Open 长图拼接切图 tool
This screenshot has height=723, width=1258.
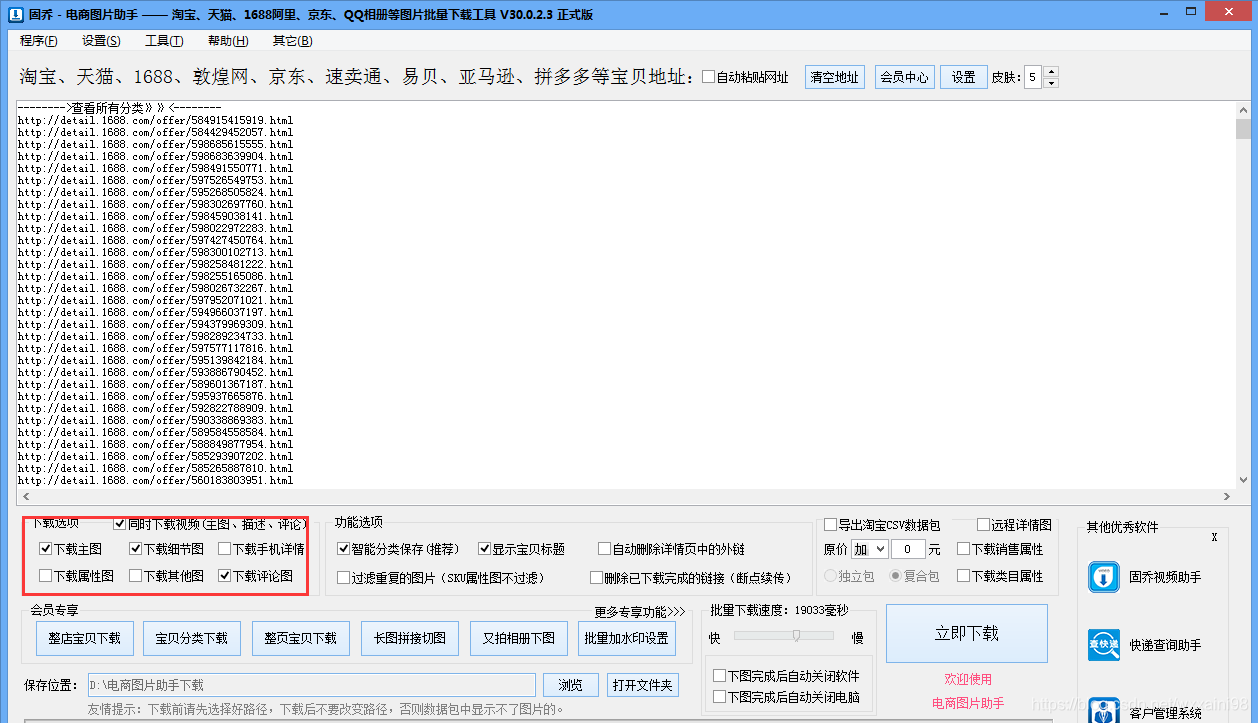click(410, 638)
